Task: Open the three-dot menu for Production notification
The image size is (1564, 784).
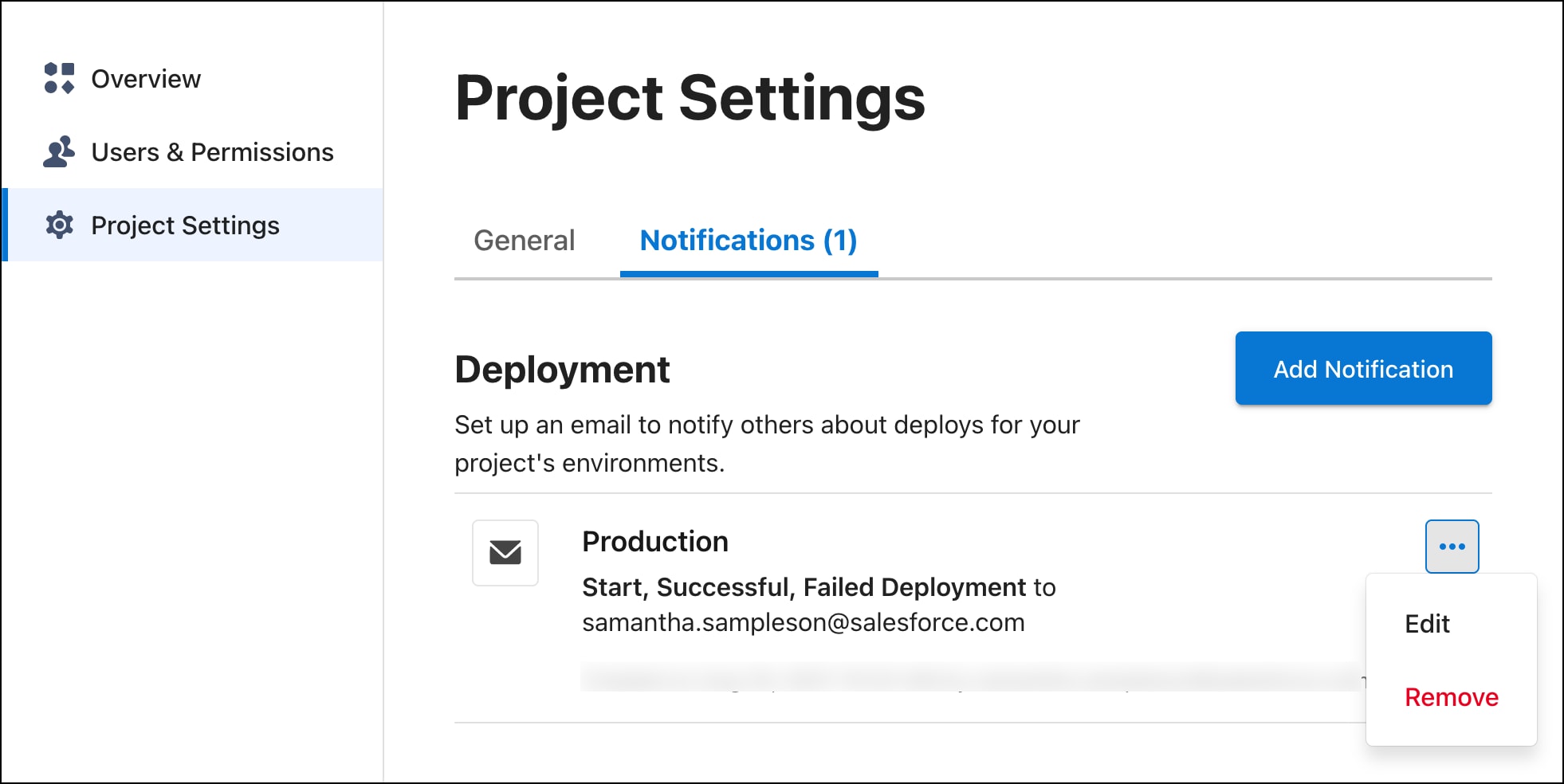Action: pyautogui.click(x=1452, y=547)
